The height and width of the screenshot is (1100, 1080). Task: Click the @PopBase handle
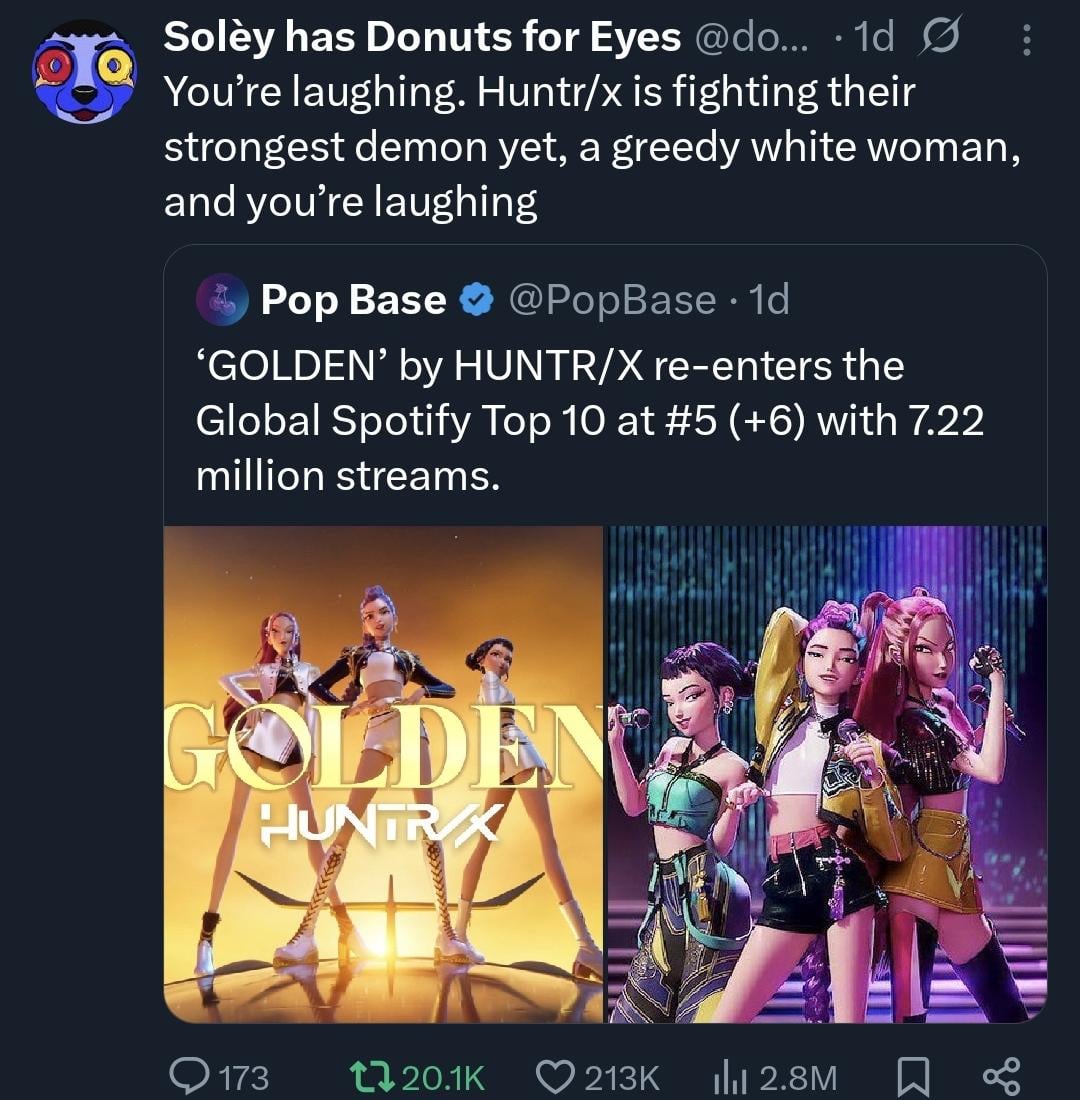coord(612,299)
